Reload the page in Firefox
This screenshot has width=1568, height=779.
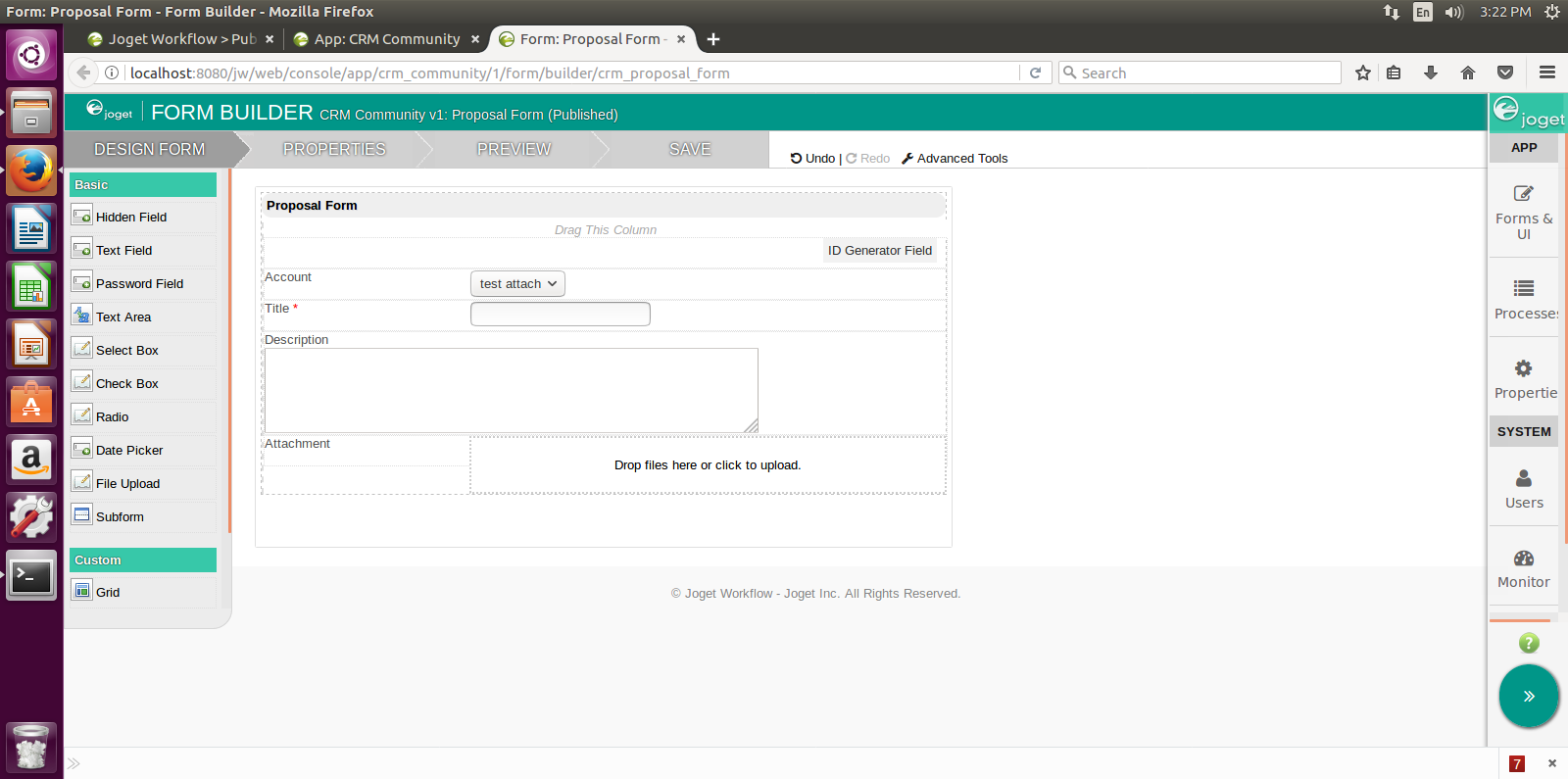pos(1035,73)
